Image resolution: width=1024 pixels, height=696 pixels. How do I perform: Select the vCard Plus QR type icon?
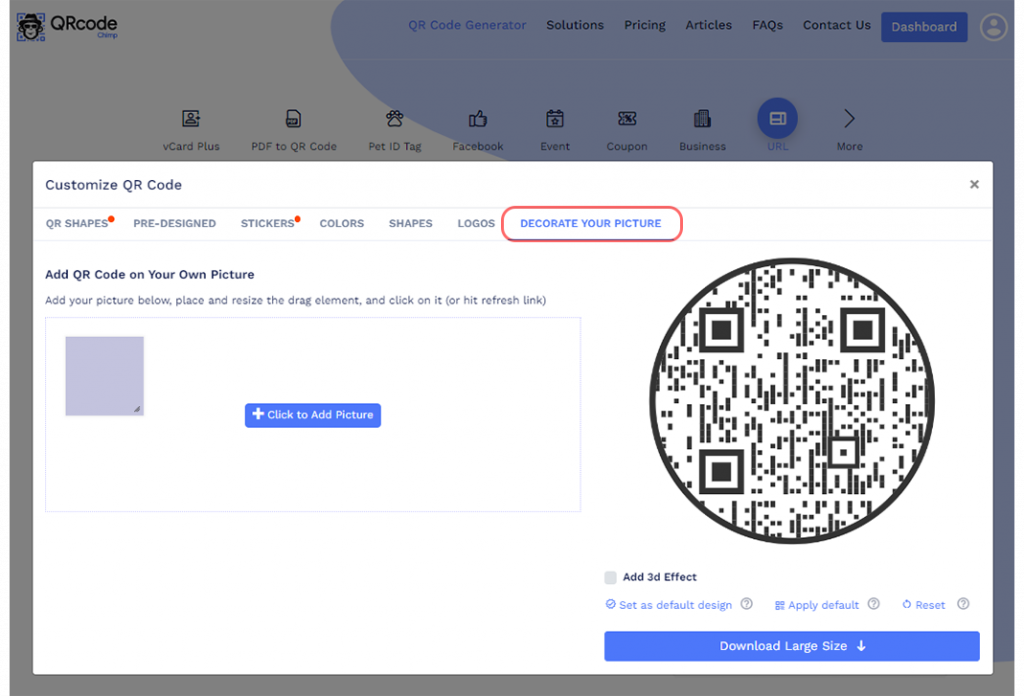point(191,118)
